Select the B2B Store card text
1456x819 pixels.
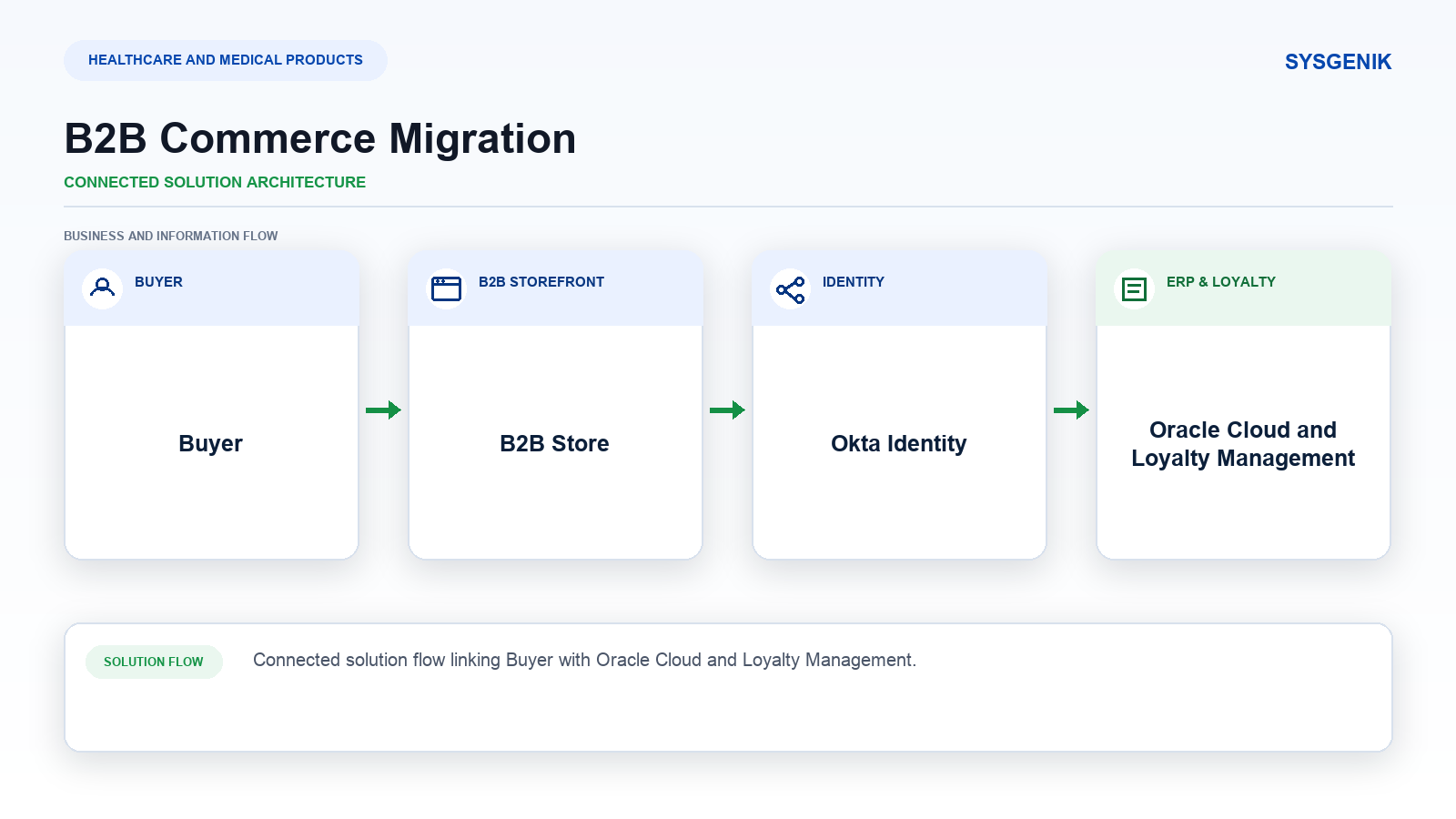555,443
